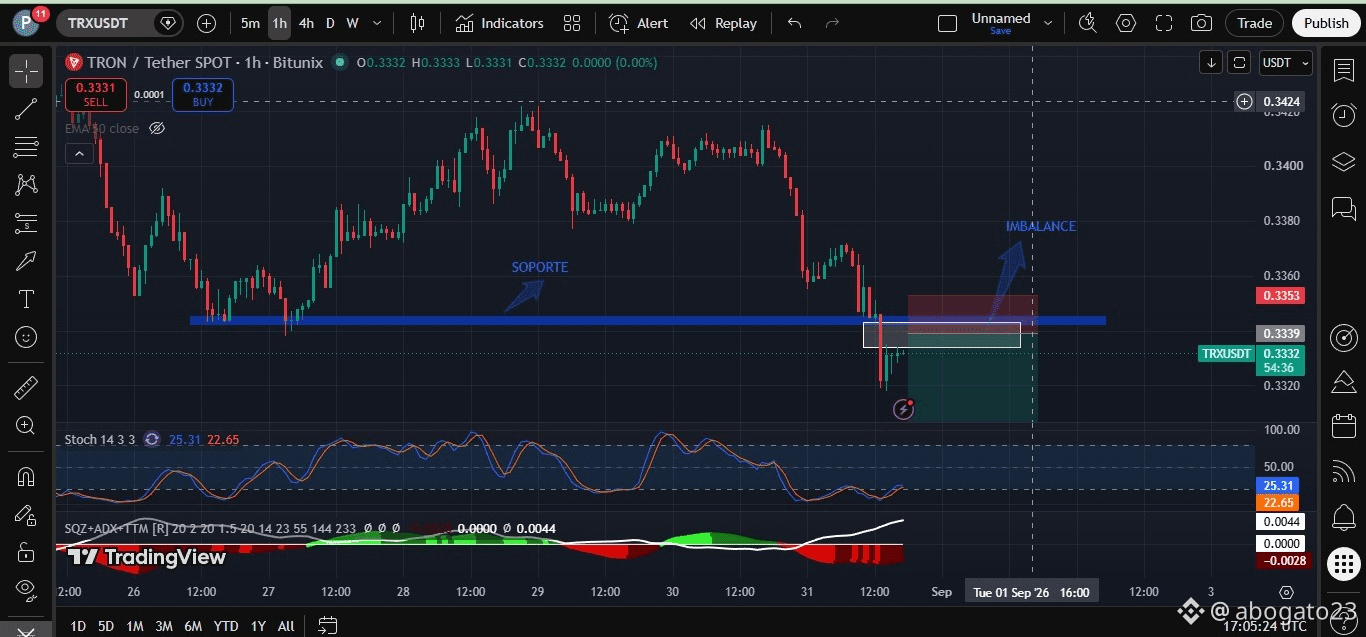Open the Fibonacci retracement tool group
Image resolution: width=1366 pixels, height=637 pixels.
(x=26, y=147)
